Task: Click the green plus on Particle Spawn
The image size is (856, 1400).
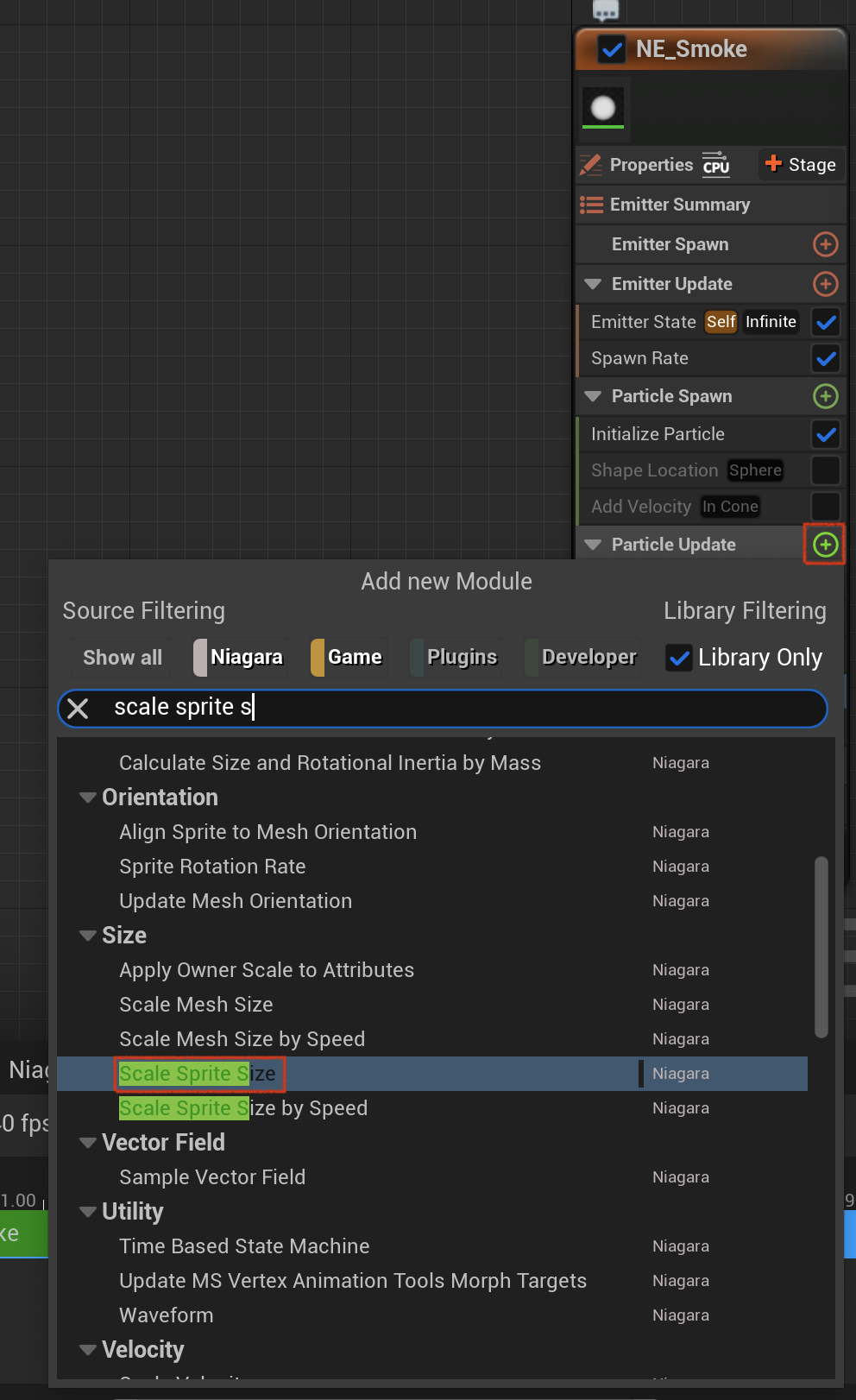Action: click(825, 396)
